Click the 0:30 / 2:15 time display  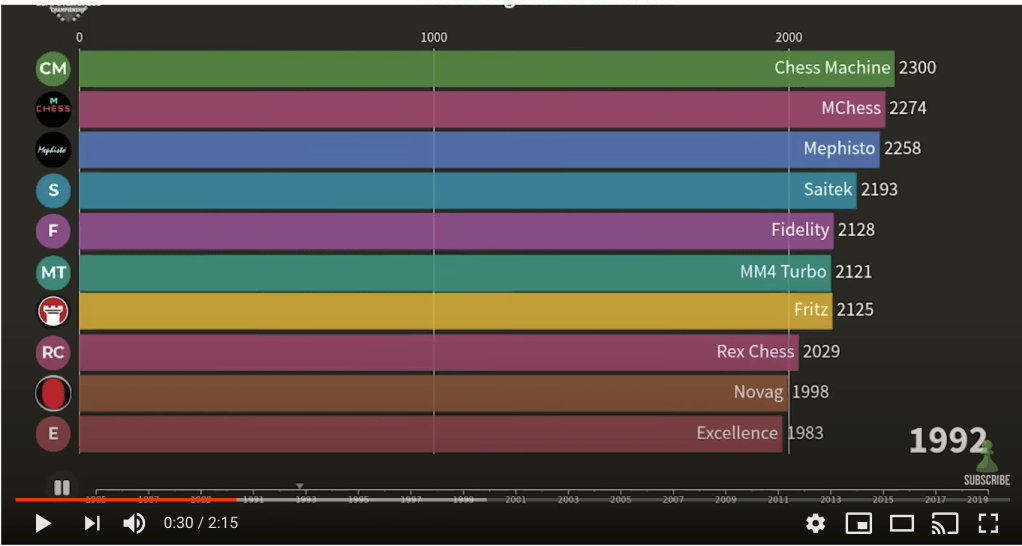coord(201,523)
